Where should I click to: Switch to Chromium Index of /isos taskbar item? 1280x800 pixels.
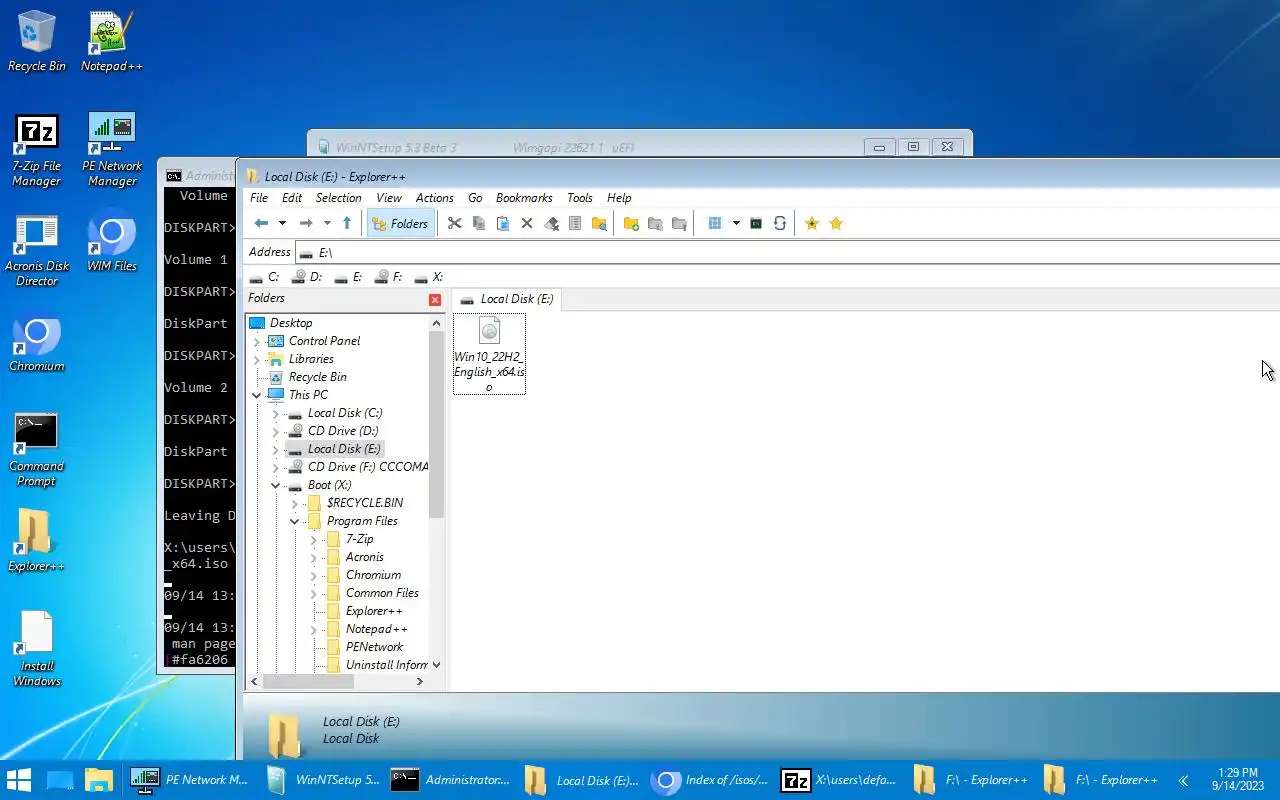(710, 780)
